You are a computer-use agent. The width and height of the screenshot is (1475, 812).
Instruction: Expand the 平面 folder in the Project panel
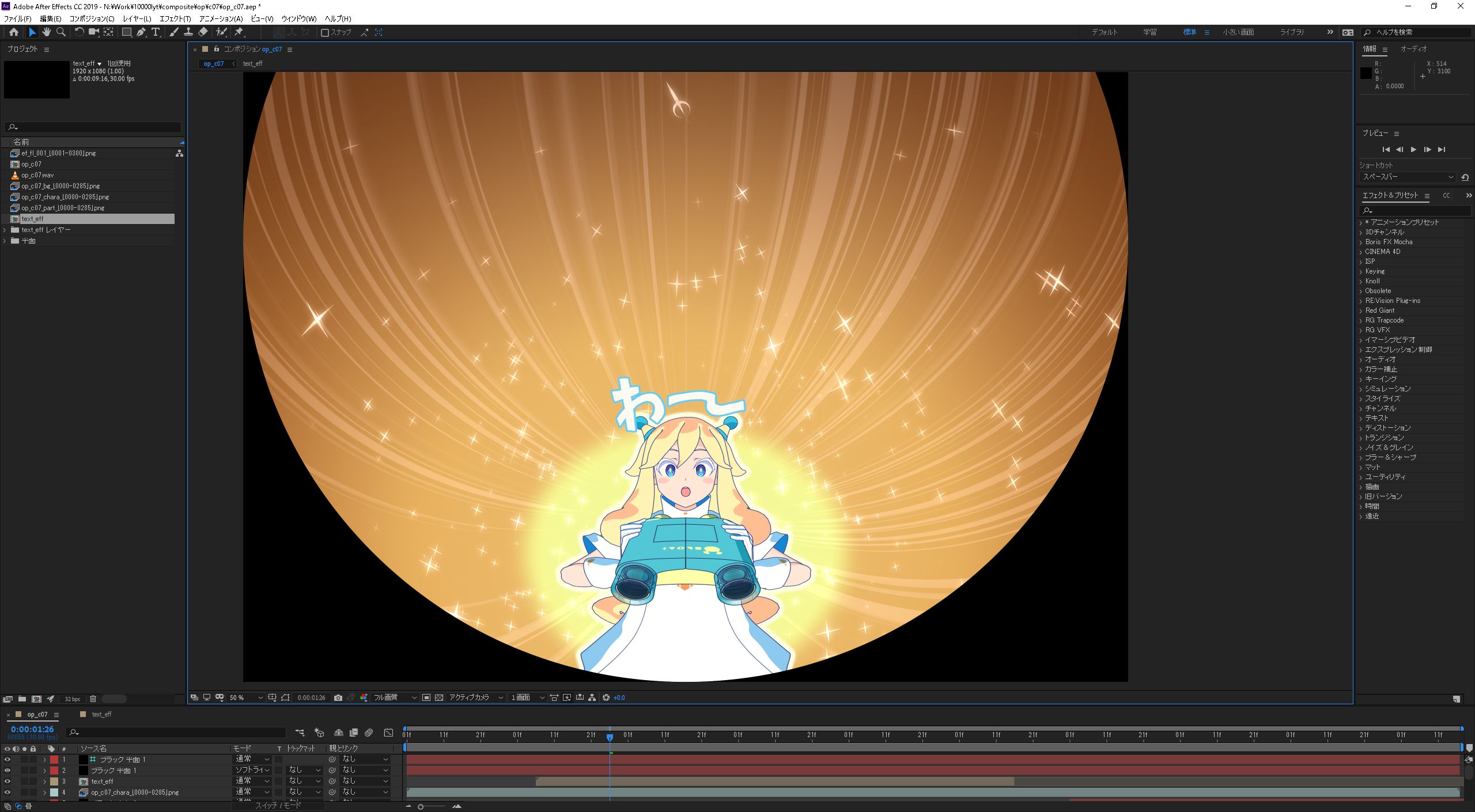pos(5,241)
